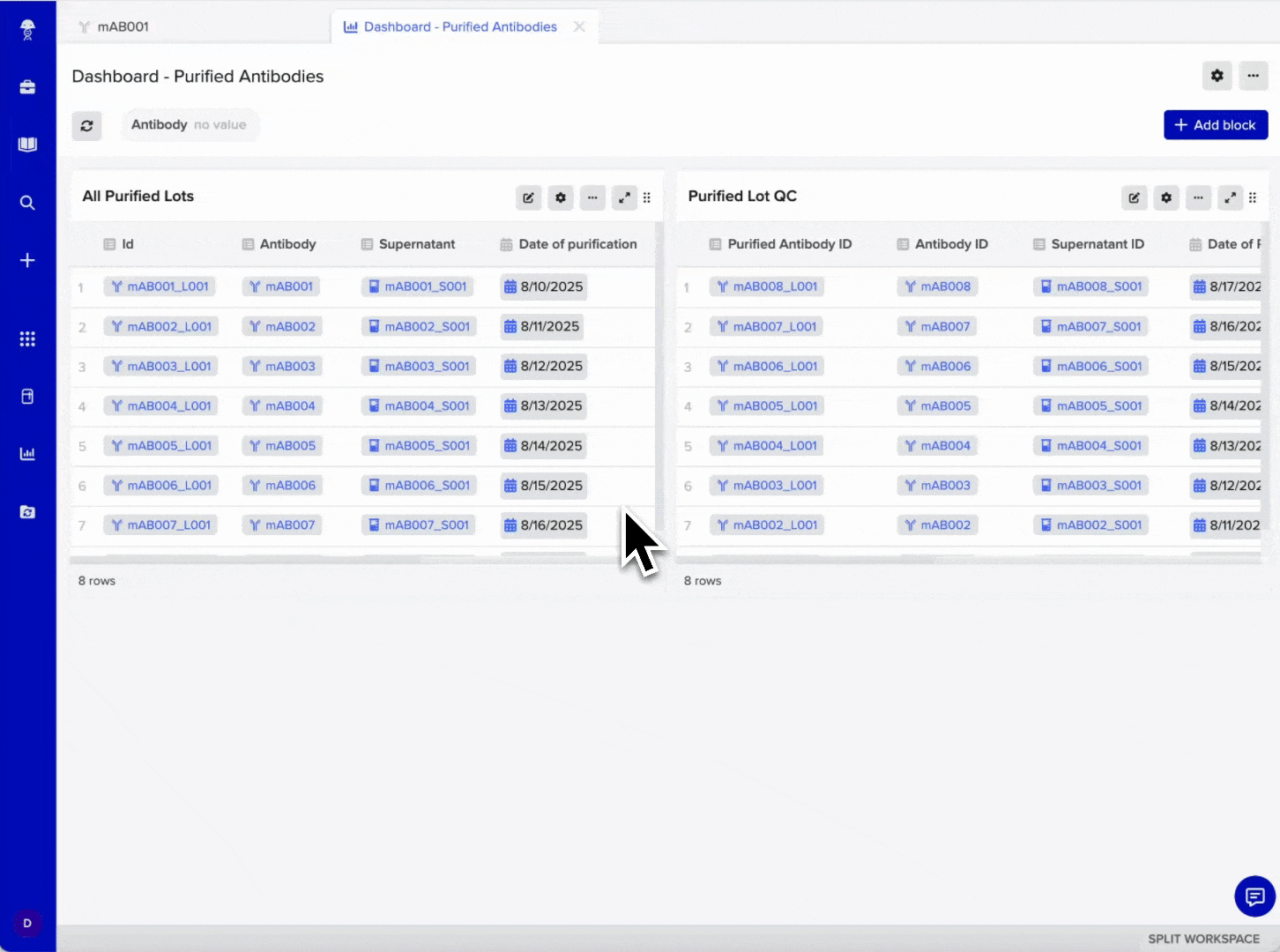Open the search icon in left sidebar
This screenshot has height=952, width=1280.
point(27,203)
